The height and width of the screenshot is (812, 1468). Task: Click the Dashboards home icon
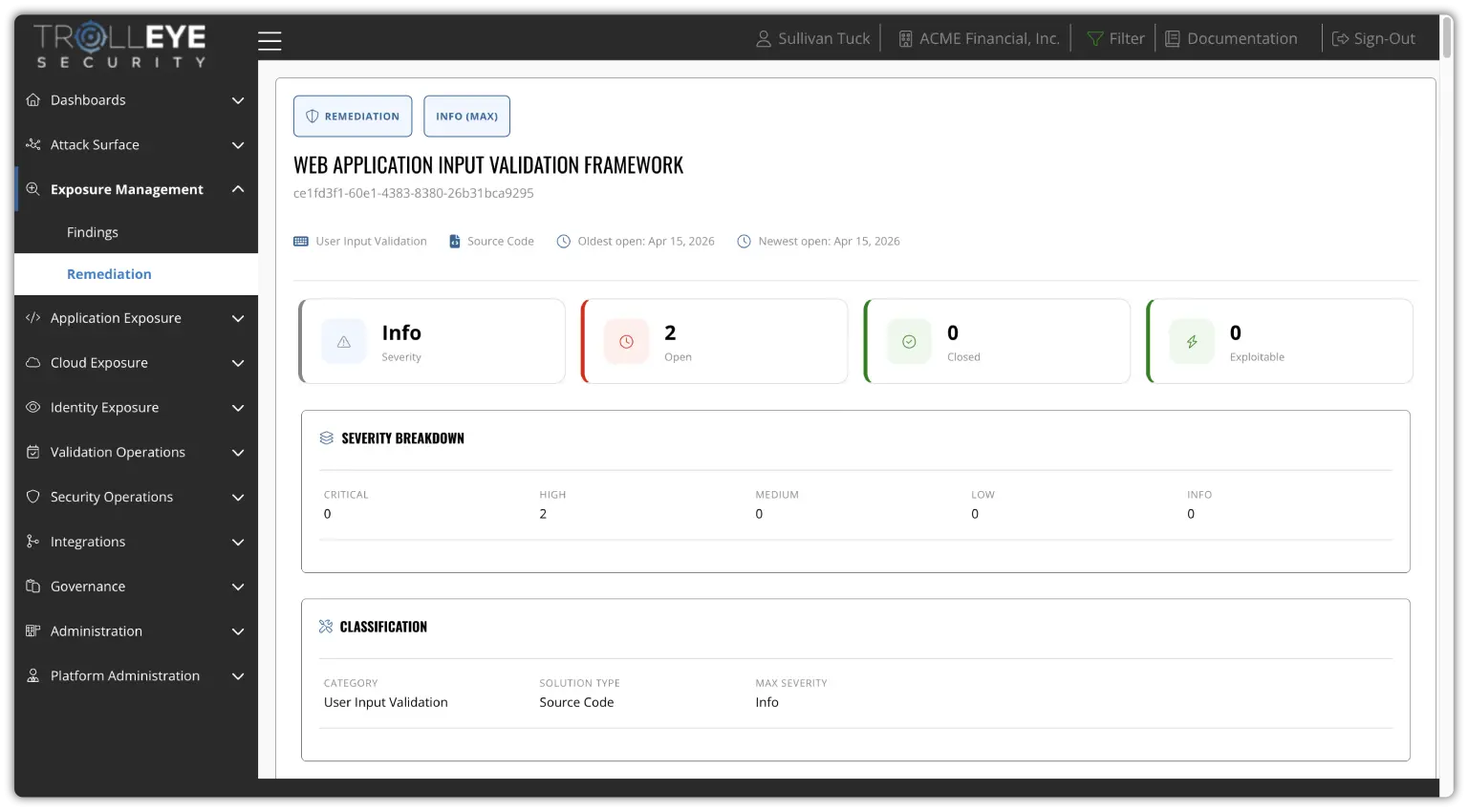(x=32, y=100)
